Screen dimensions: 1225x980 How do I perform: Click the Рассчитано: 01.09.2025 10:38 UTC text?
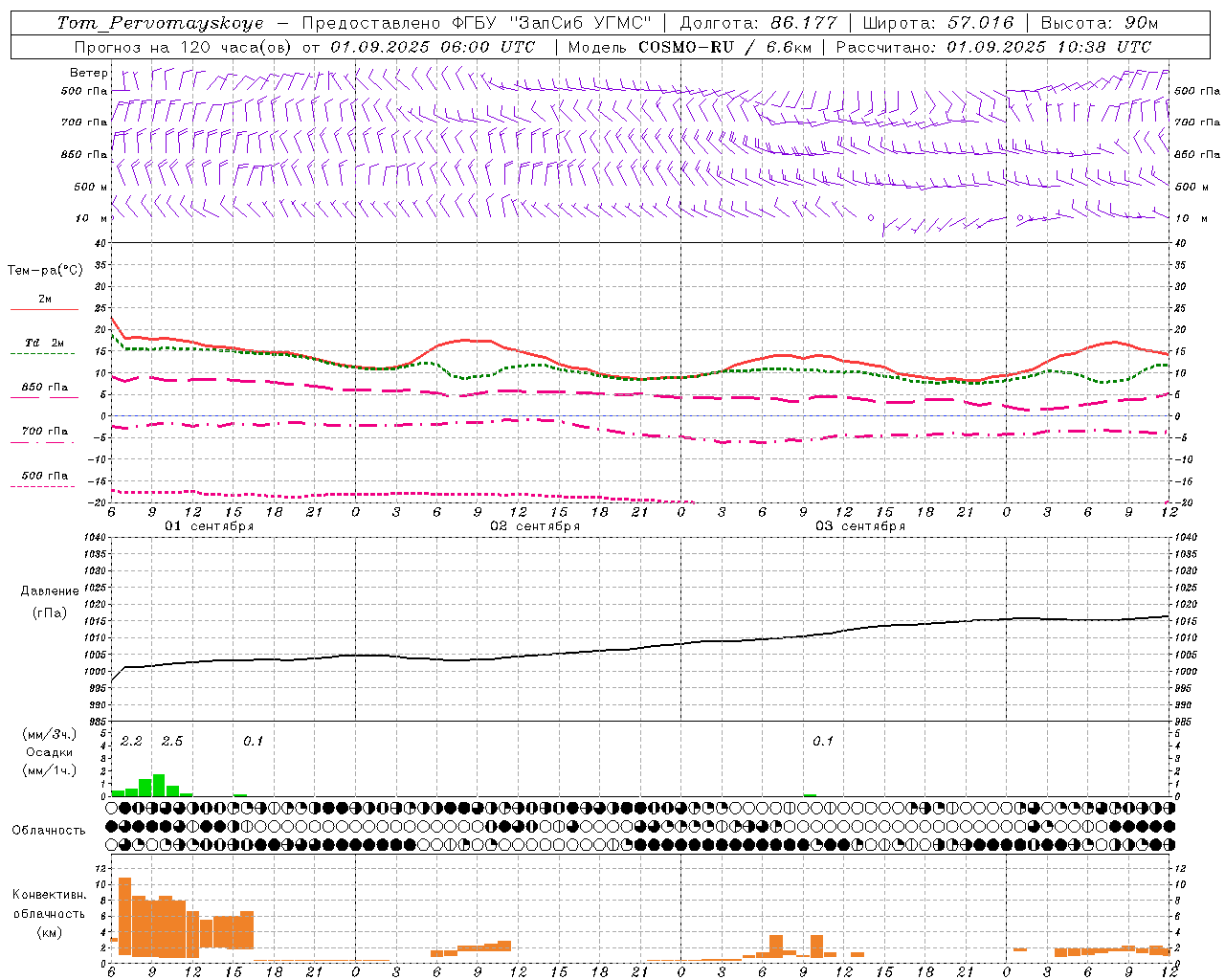[x=993, y=47]
